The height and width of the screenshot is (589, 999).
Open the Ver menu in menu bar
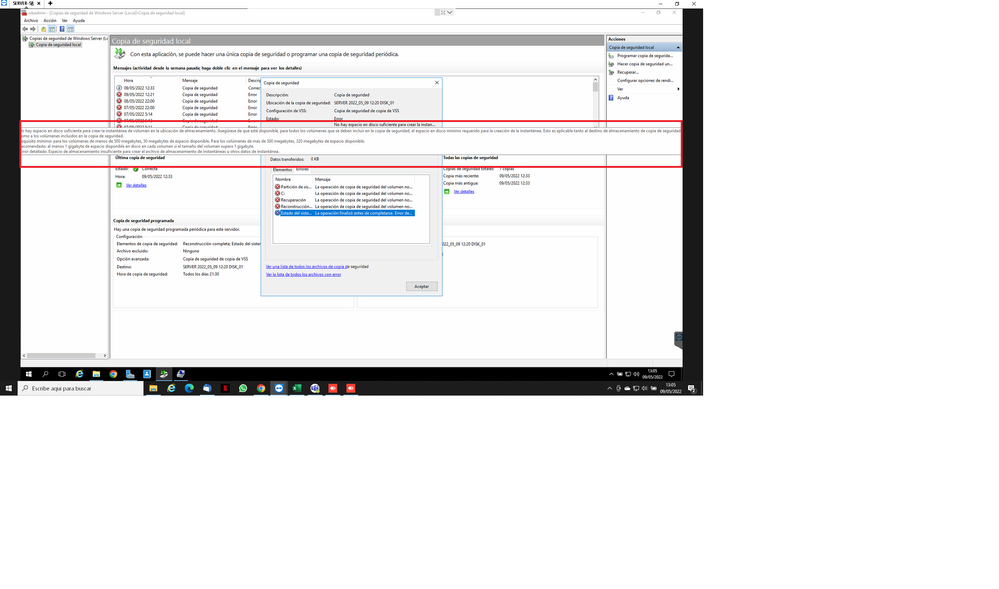64,20
